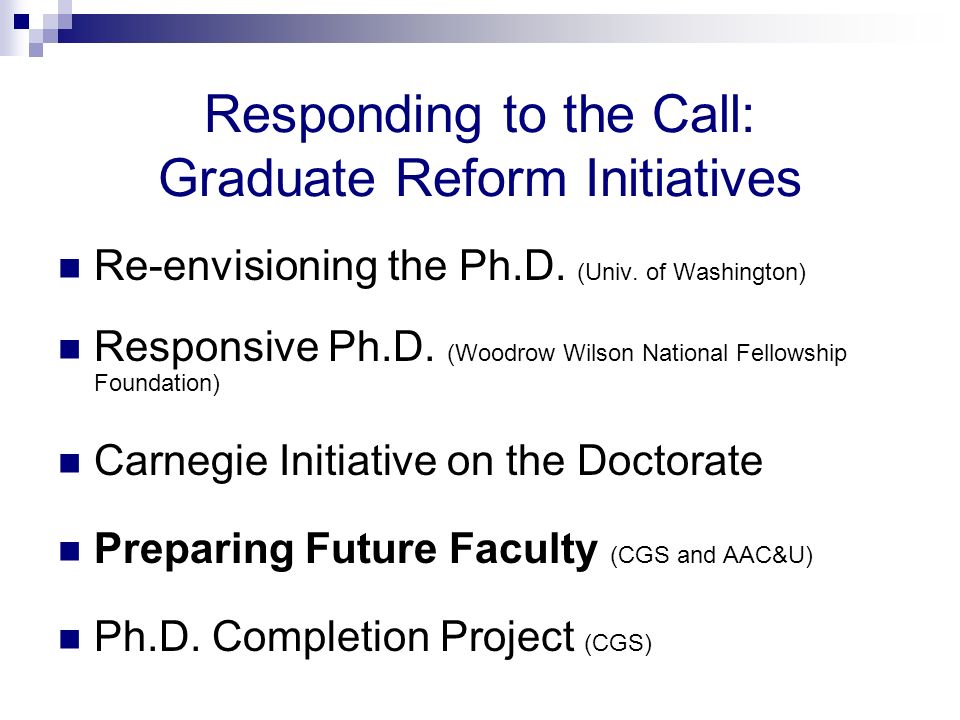This screenshot has width=960, height=720.
Task: Select the "Responsive Ph.D." heading text
Action: (x=264, y=347)
